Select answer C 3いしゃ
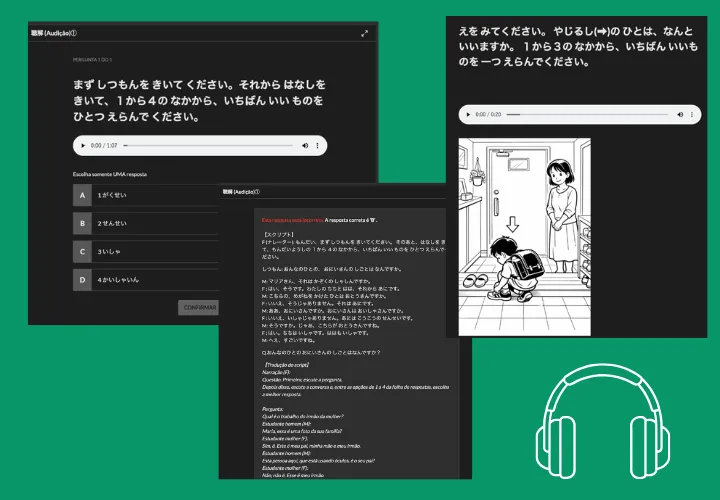Viewport: 720px width, 500px height. pyautogui.click(x=146, y=252)
